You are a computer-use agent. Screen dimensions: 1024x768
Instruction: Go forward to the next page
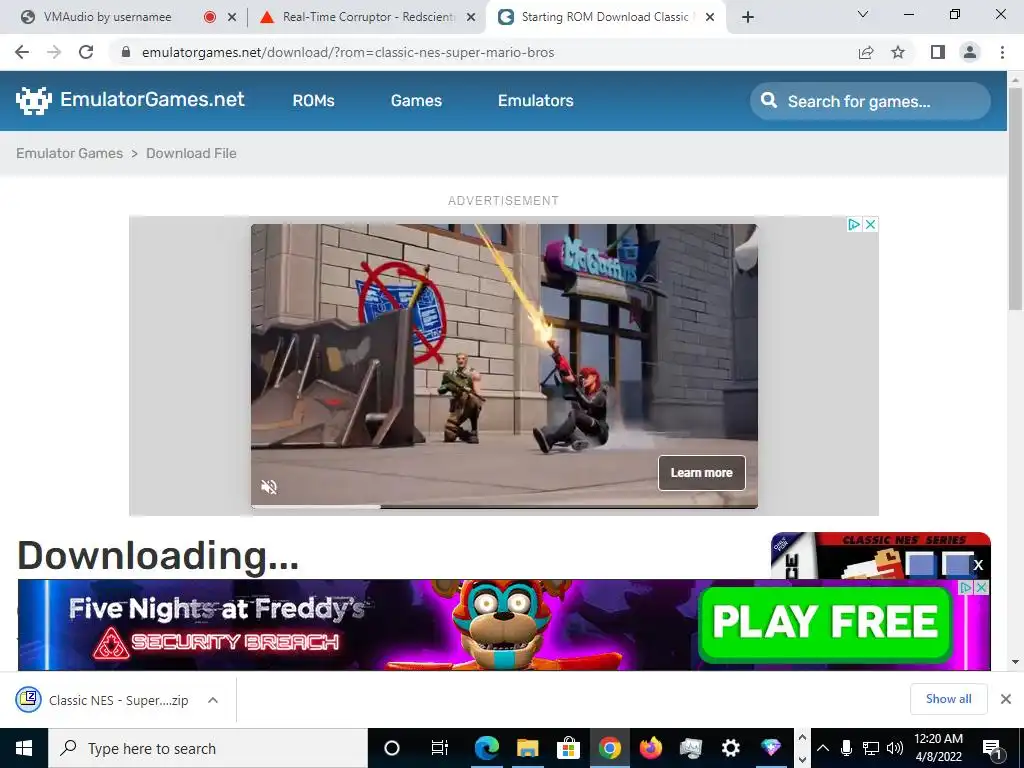point(54,52)
